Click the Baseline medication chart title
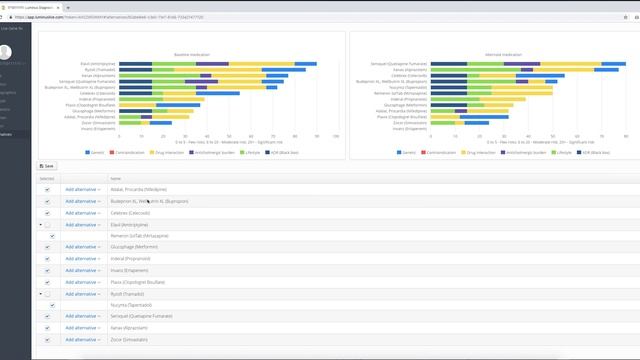Screen dimensions: 640x360 (192, 55)
